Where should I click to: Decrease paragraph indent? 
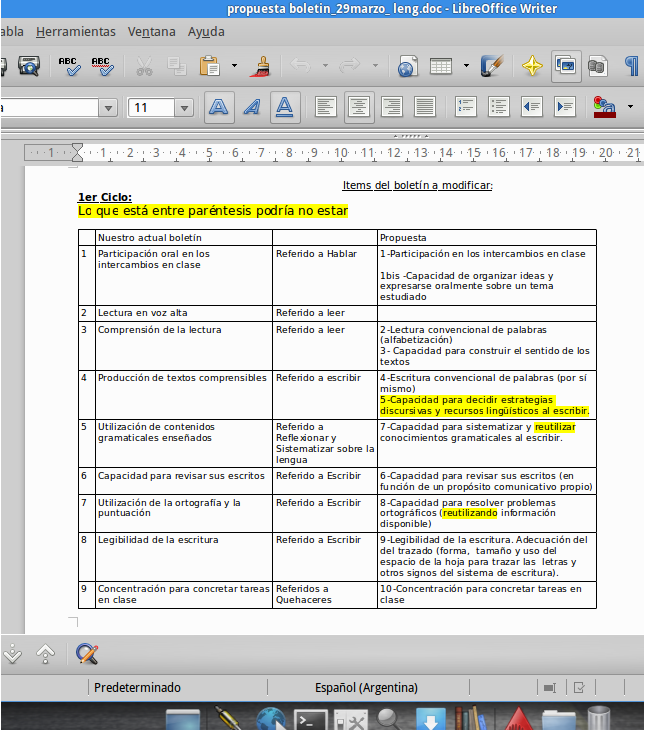click(532, 107)
